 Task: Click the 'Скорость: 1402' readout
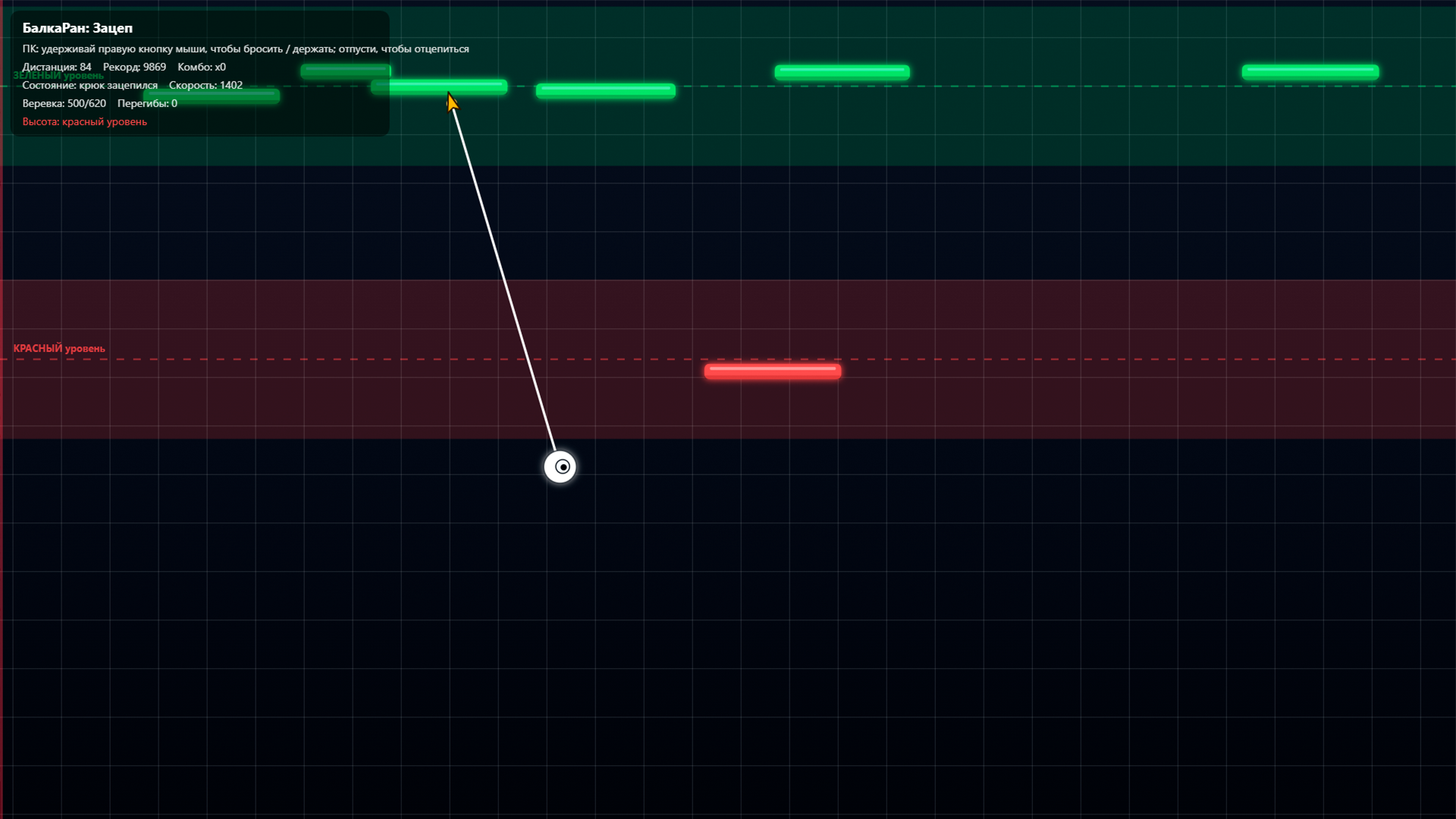tap(206, 85)
